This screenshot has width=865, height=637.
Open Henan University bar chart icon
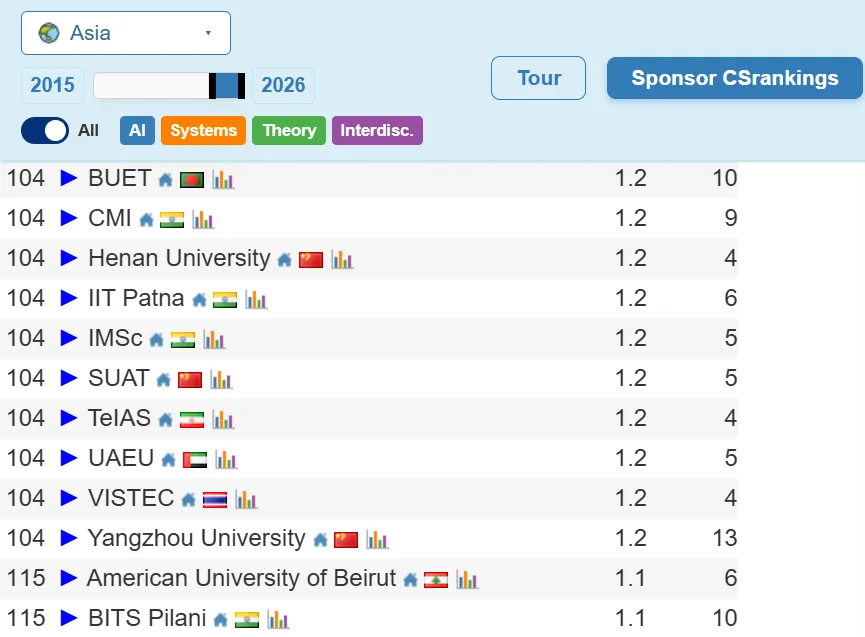(x=342, y=260)
